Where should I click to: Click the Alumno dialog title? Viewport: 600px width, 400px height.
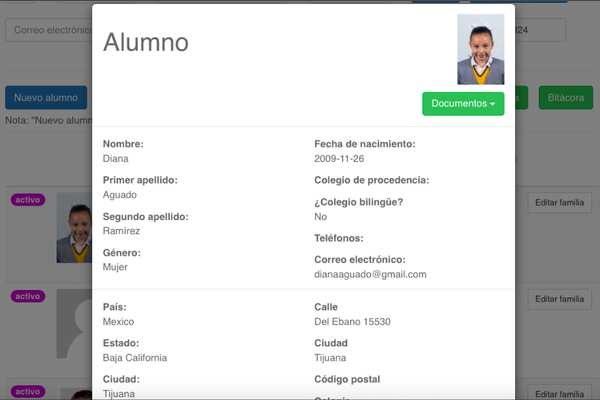tap(146, 42)
